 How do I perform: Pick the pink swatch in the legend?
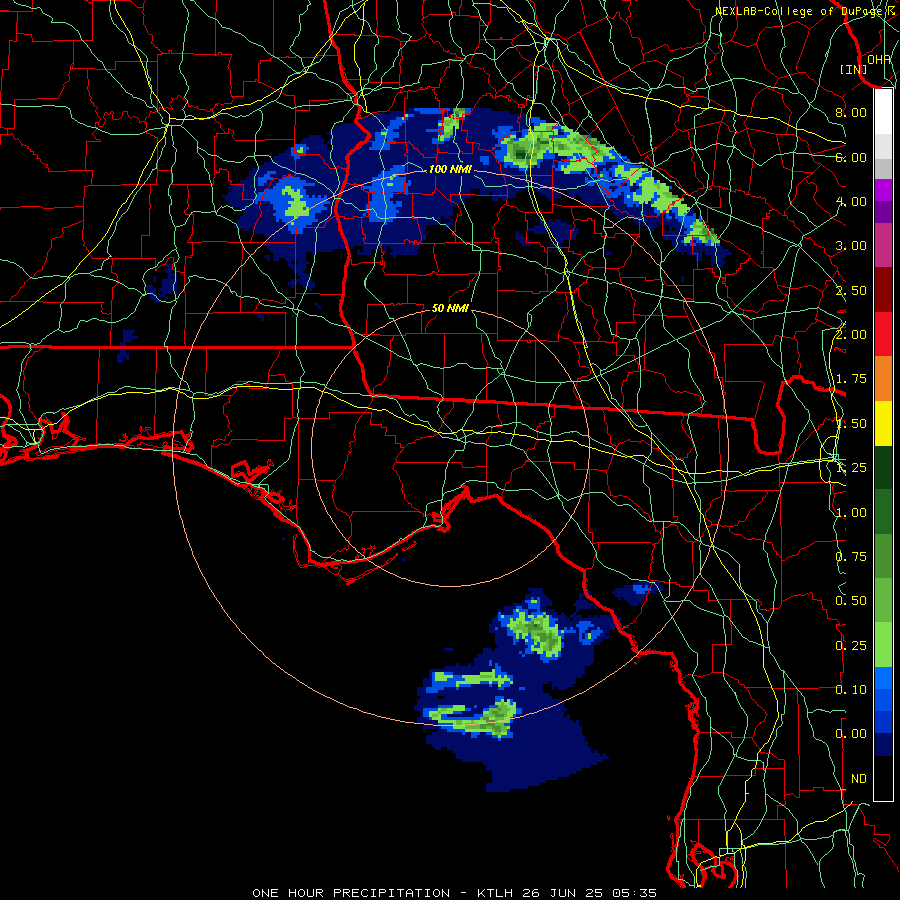click(883, 245)
